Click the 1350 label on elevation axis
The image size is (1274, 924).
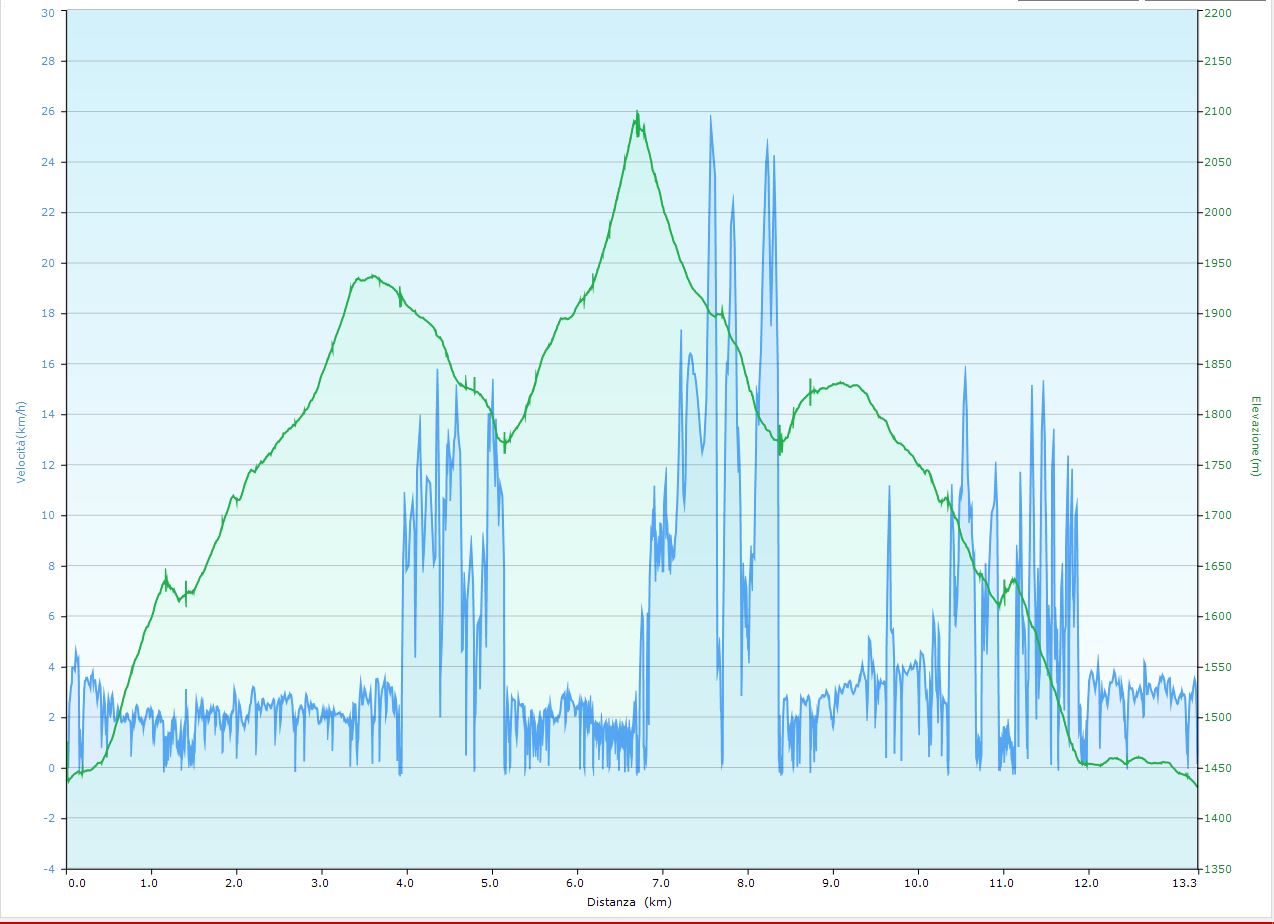coord(1218,869)
